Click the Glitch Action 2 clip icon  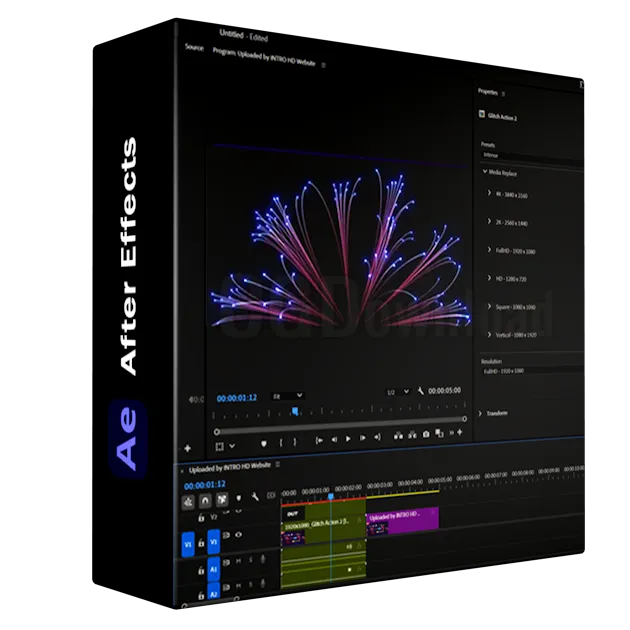482,114
